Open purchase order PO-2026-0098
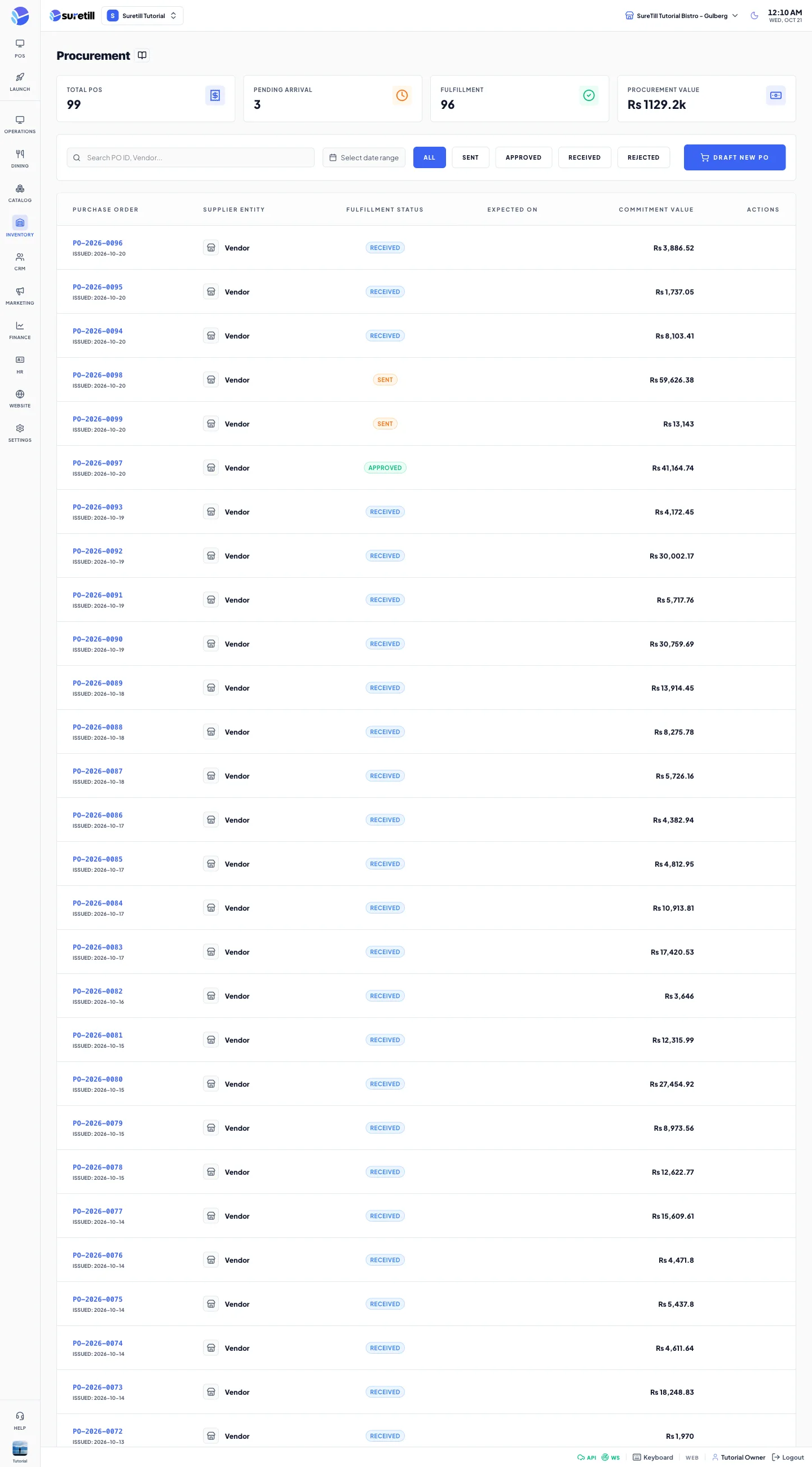The image size is (812, 1467). pyautogui.click(x=98, y=375)
